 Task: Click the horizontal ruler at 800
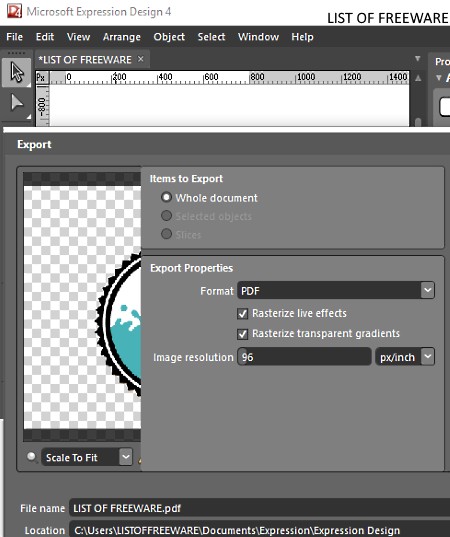pyautogui.click(x=257, y=77)
